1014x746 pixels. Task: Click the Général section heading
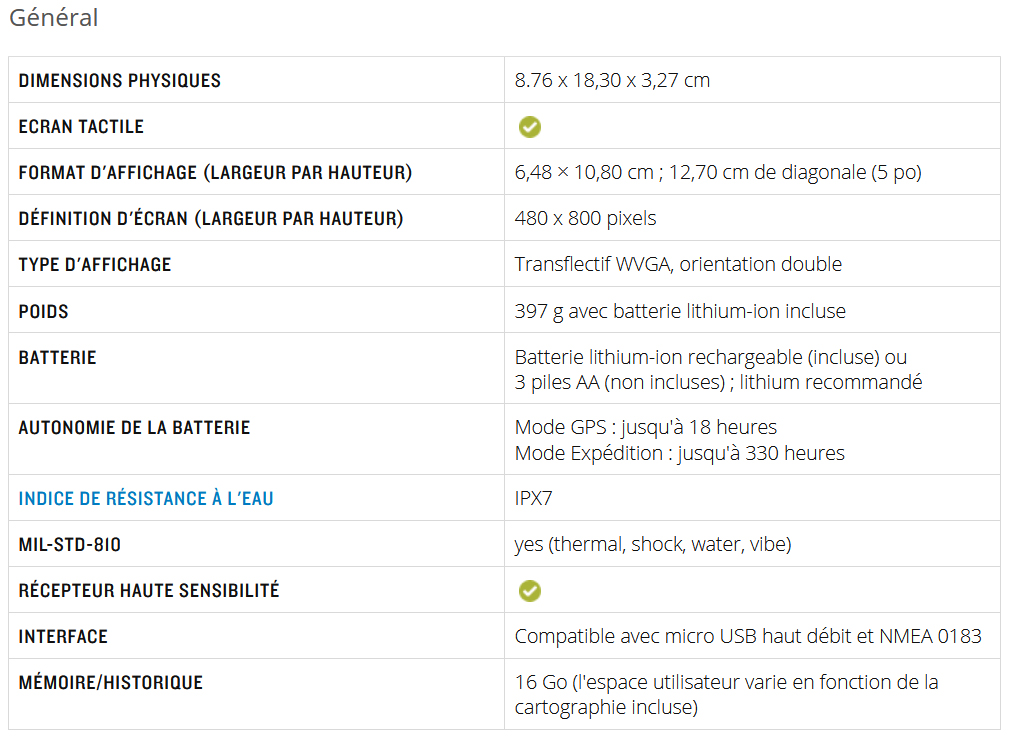click(x=54, y=17)
